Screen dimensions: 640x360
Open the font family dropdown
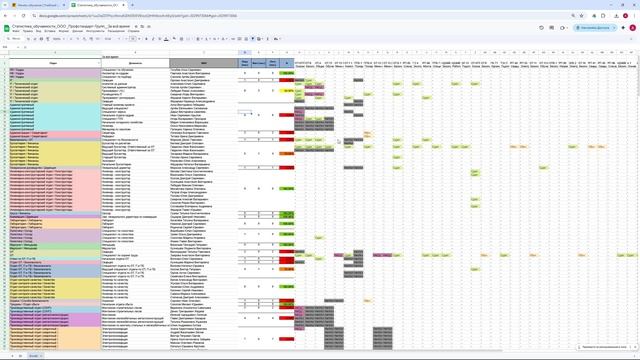click(x=112, y=39)
